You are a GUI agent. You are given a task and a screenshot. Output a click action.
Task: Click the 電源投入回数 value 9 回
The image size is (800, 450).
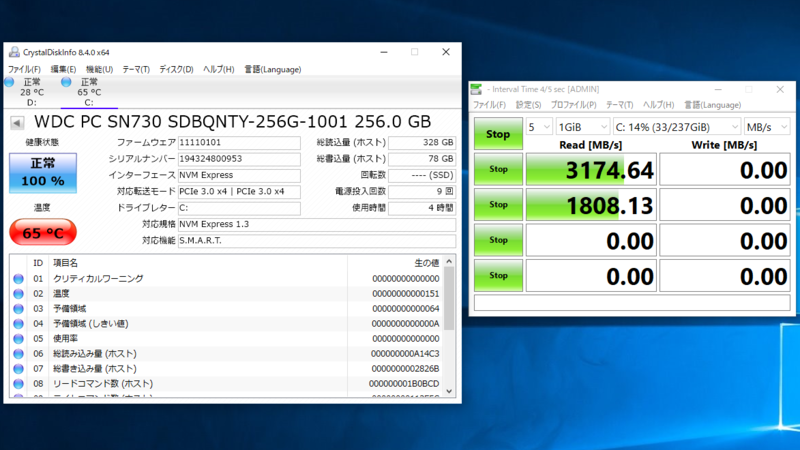pyautogui.click(x=422, y=191)
